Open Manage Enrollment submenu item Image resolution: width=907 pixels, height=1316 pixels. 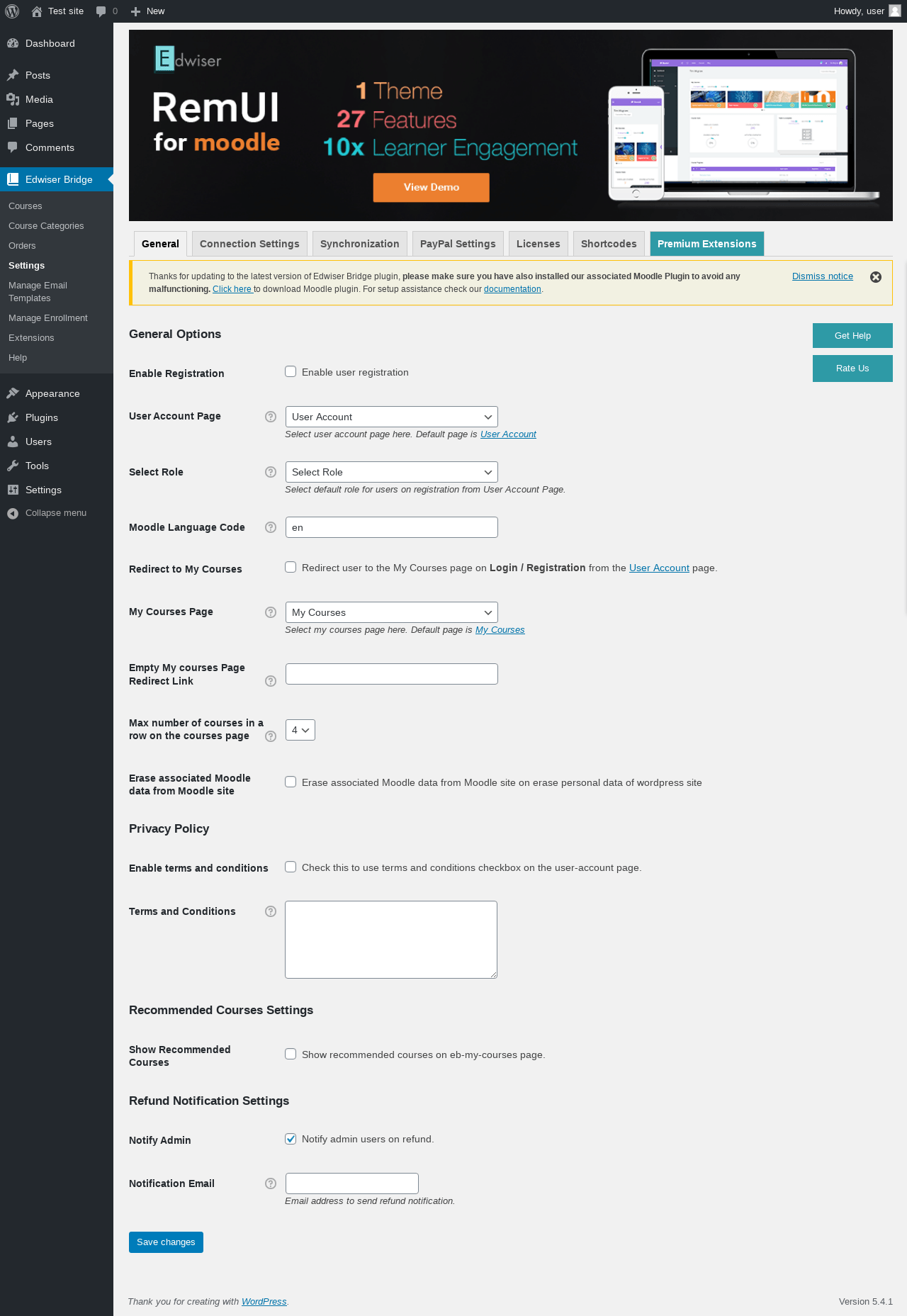click(x=48, y=318)
